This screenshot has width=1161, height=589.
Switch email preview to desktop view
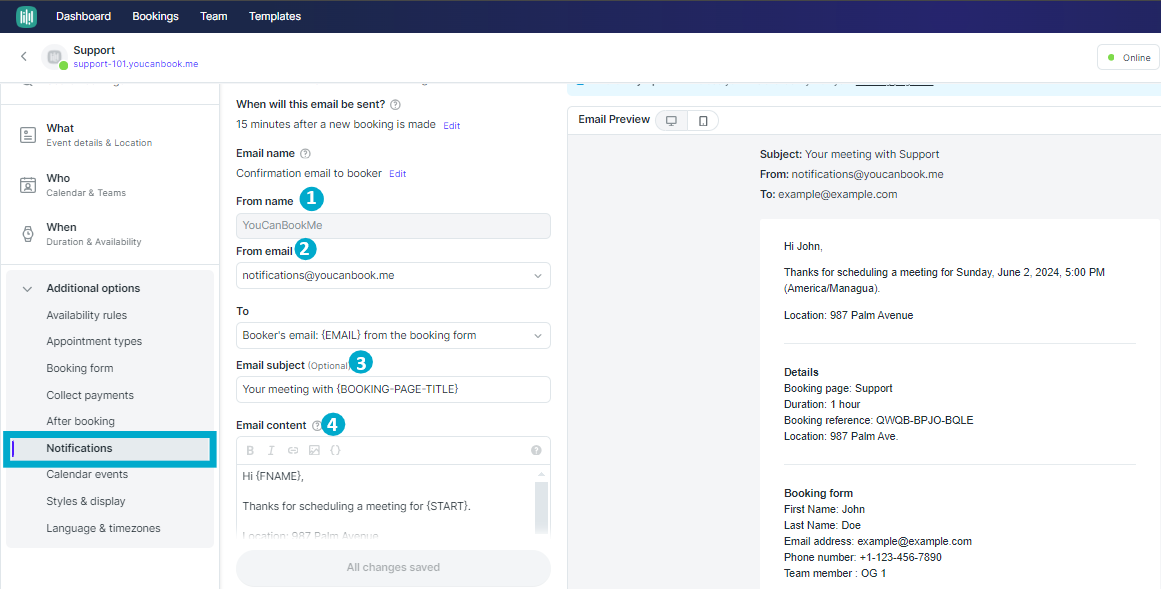(x=672, y=121)
